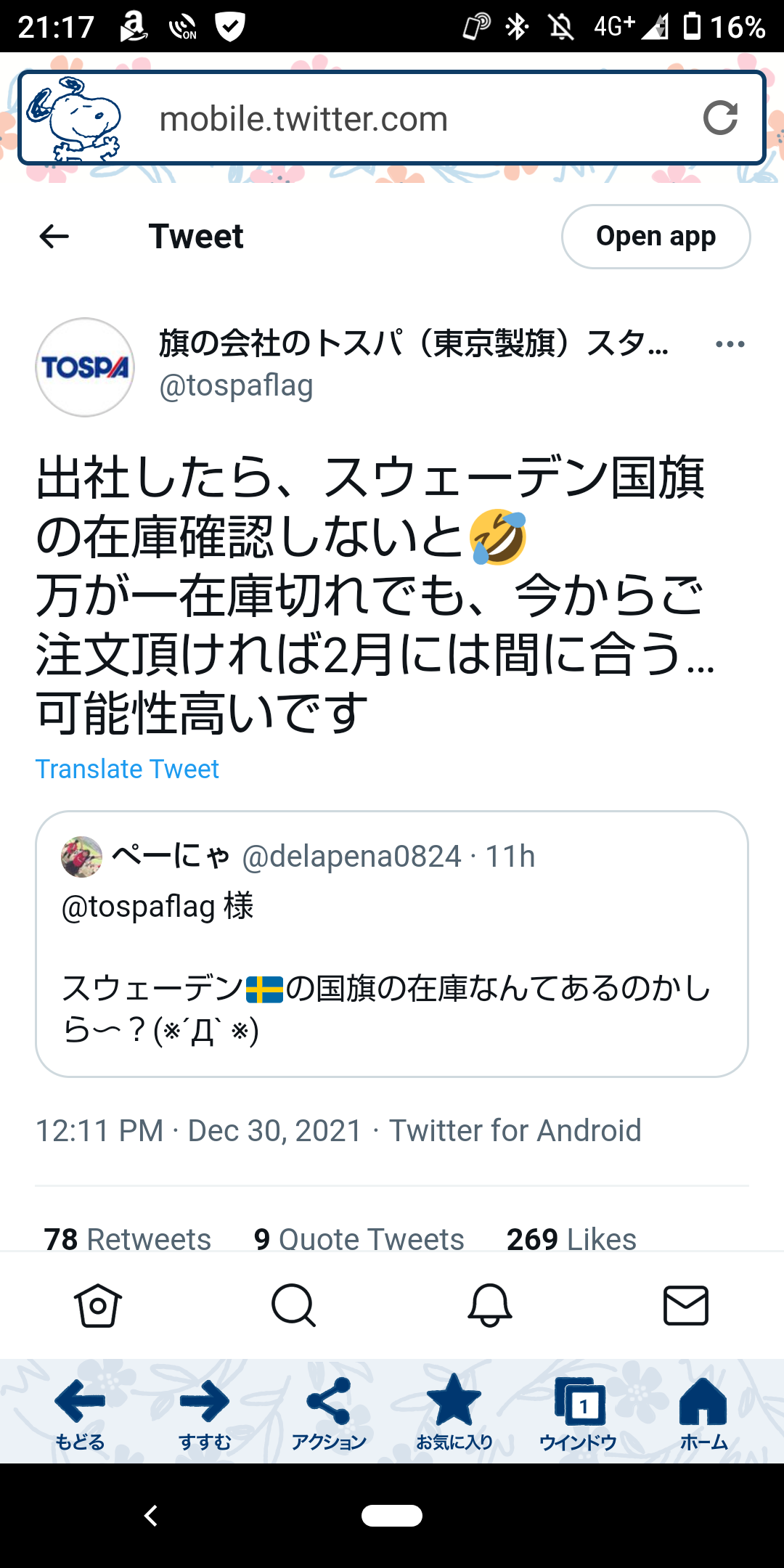Viewport: 784px width, 1568px height.
Task: Open Twitter home from house icon
Action: [x=98, y=1305]
